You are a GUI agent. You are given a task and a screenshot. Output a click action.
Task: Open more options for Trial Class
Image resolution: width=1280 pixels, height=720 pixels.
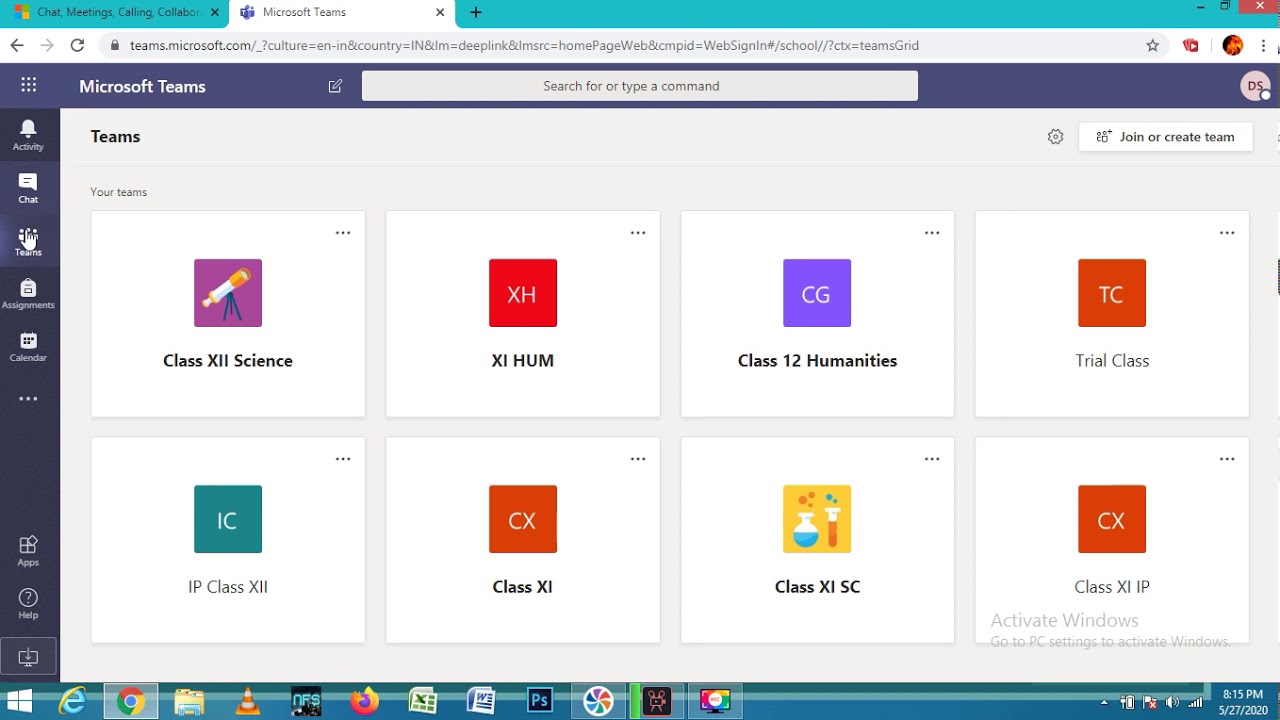1227,233
